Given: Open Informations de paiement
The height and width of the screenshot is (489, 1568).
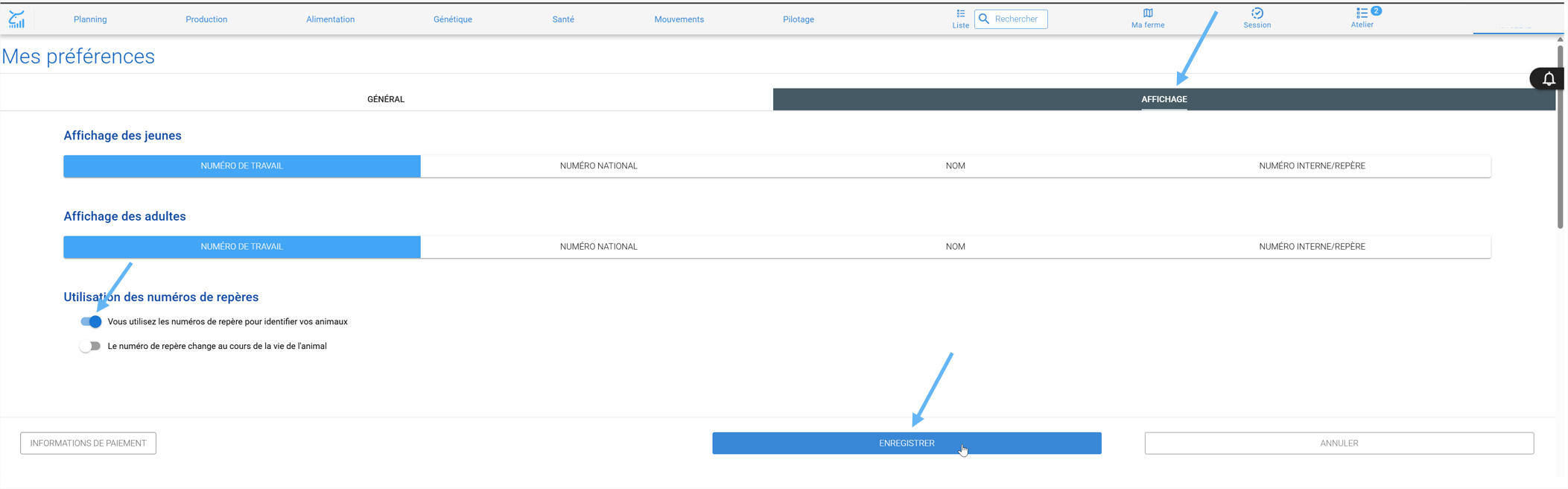Looking at the screenshot, I should pos(88,444).
